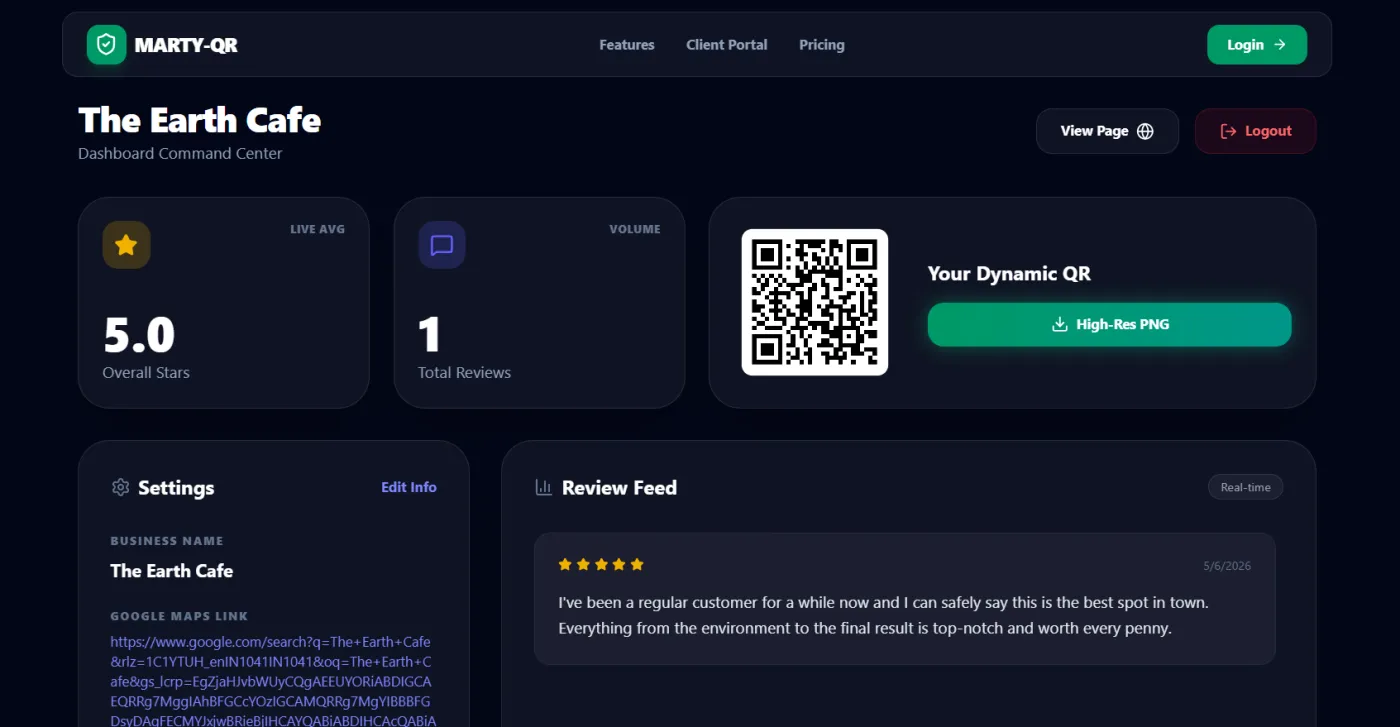Click the Edit Info link
The image size is (1400, 727).
(x=409, y=487)
